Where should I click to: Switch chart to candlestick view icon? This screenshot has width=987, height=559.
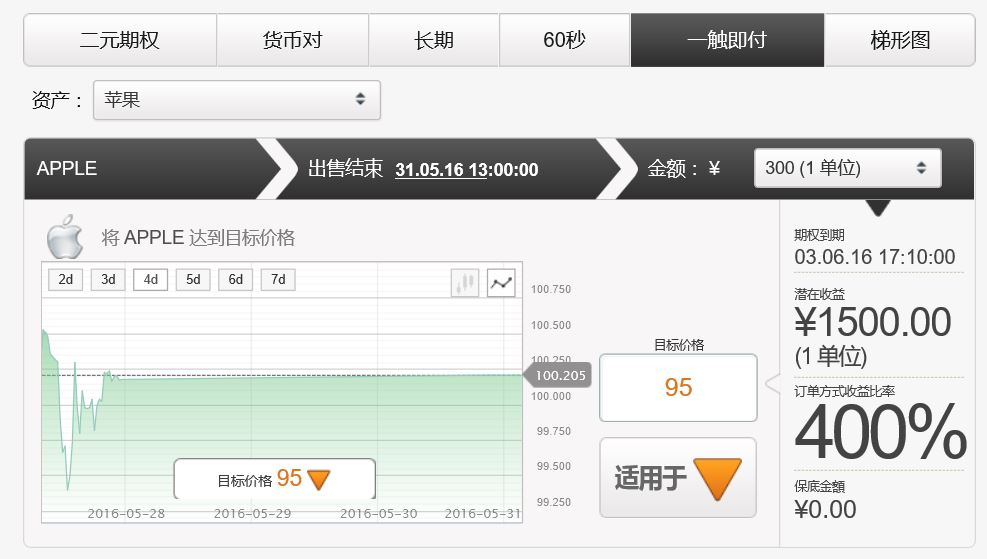[x=465, y=283]
